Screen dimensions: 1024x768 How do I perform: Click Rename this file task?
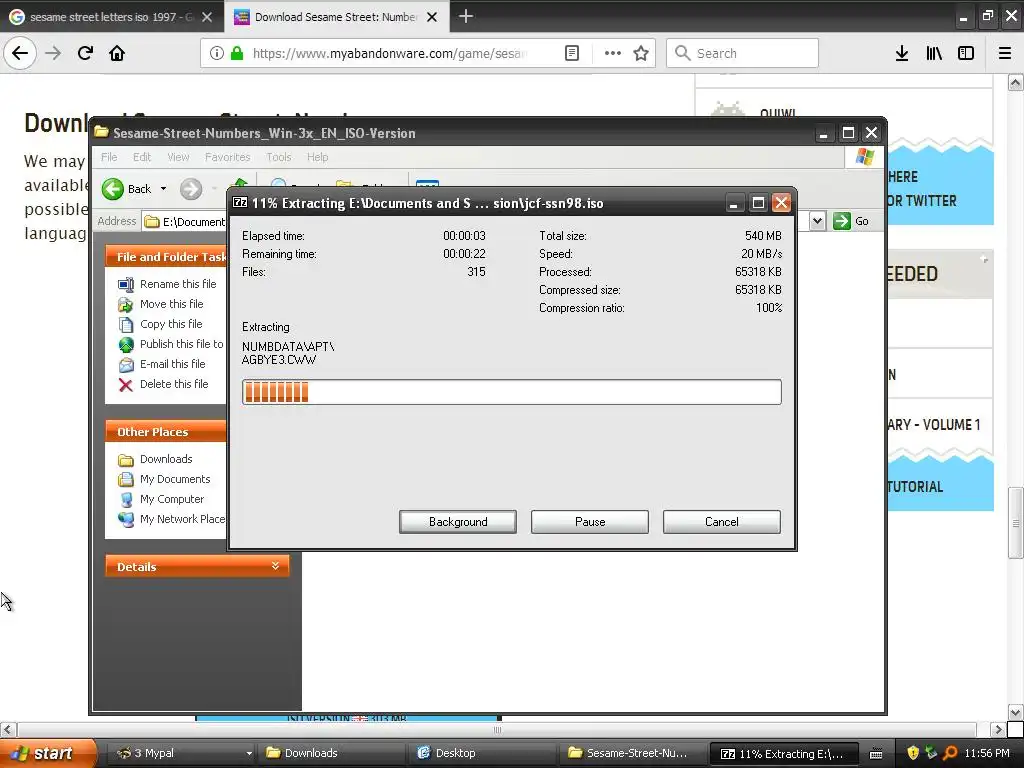(167, 283)
